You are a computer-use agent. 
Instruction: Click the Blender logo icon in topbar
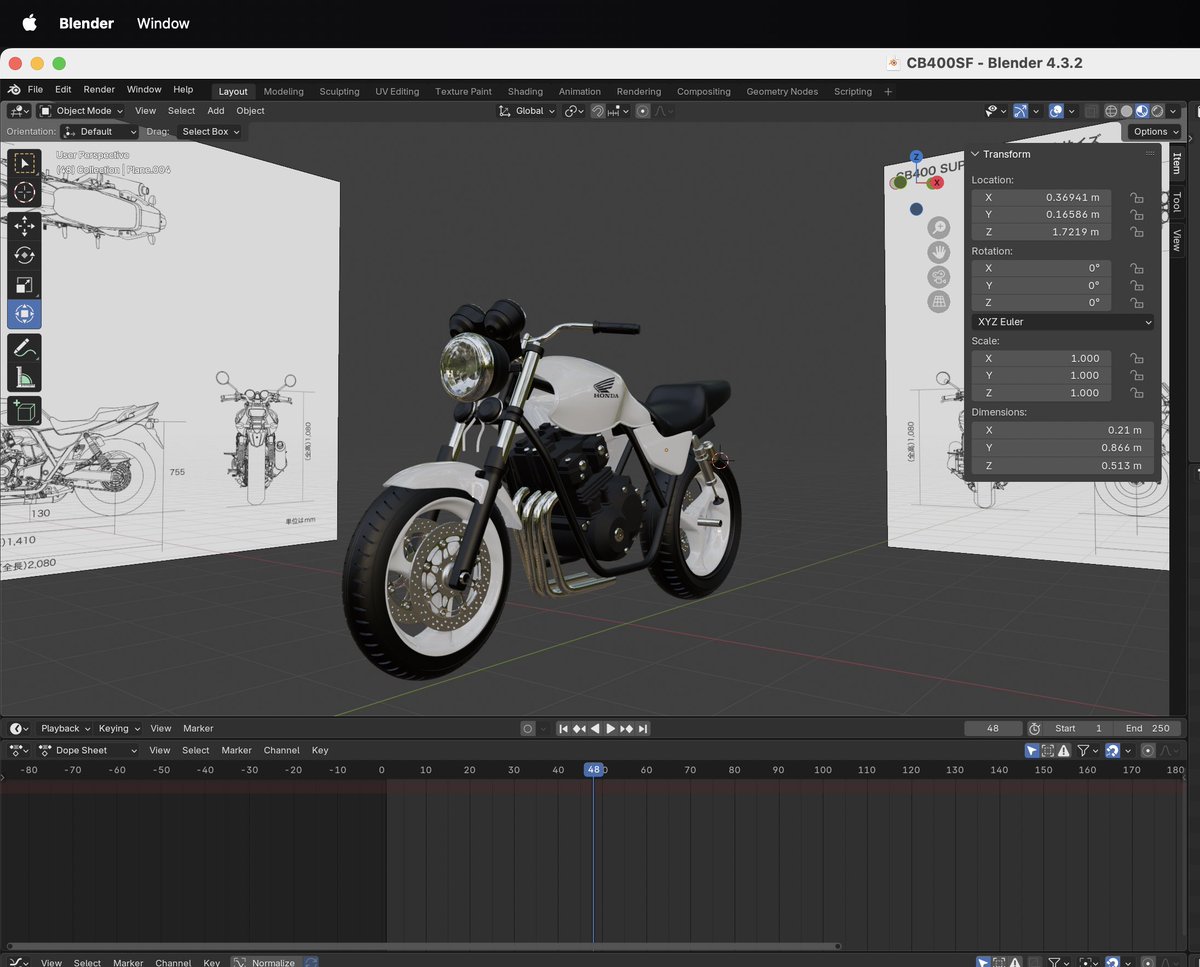14,90
